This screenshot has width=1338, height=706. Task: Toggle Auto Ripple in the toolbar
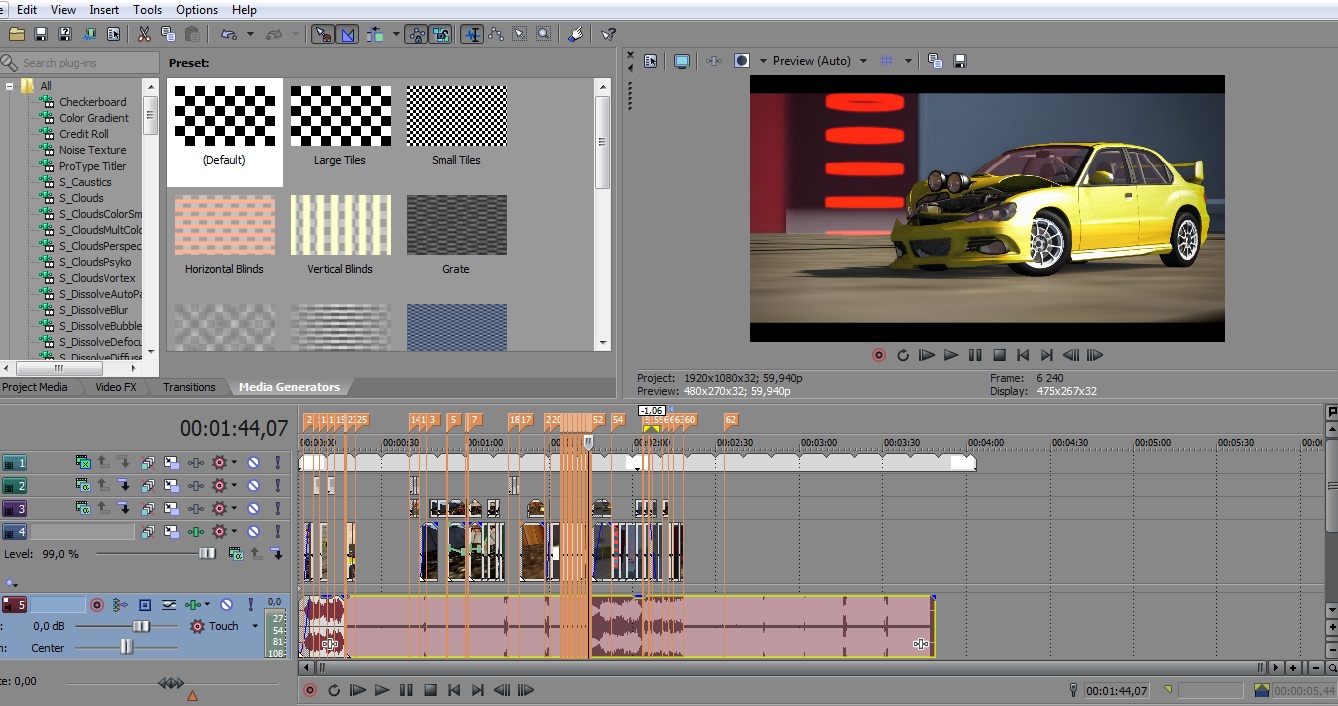pyautogui.click(x=375, y=34)
